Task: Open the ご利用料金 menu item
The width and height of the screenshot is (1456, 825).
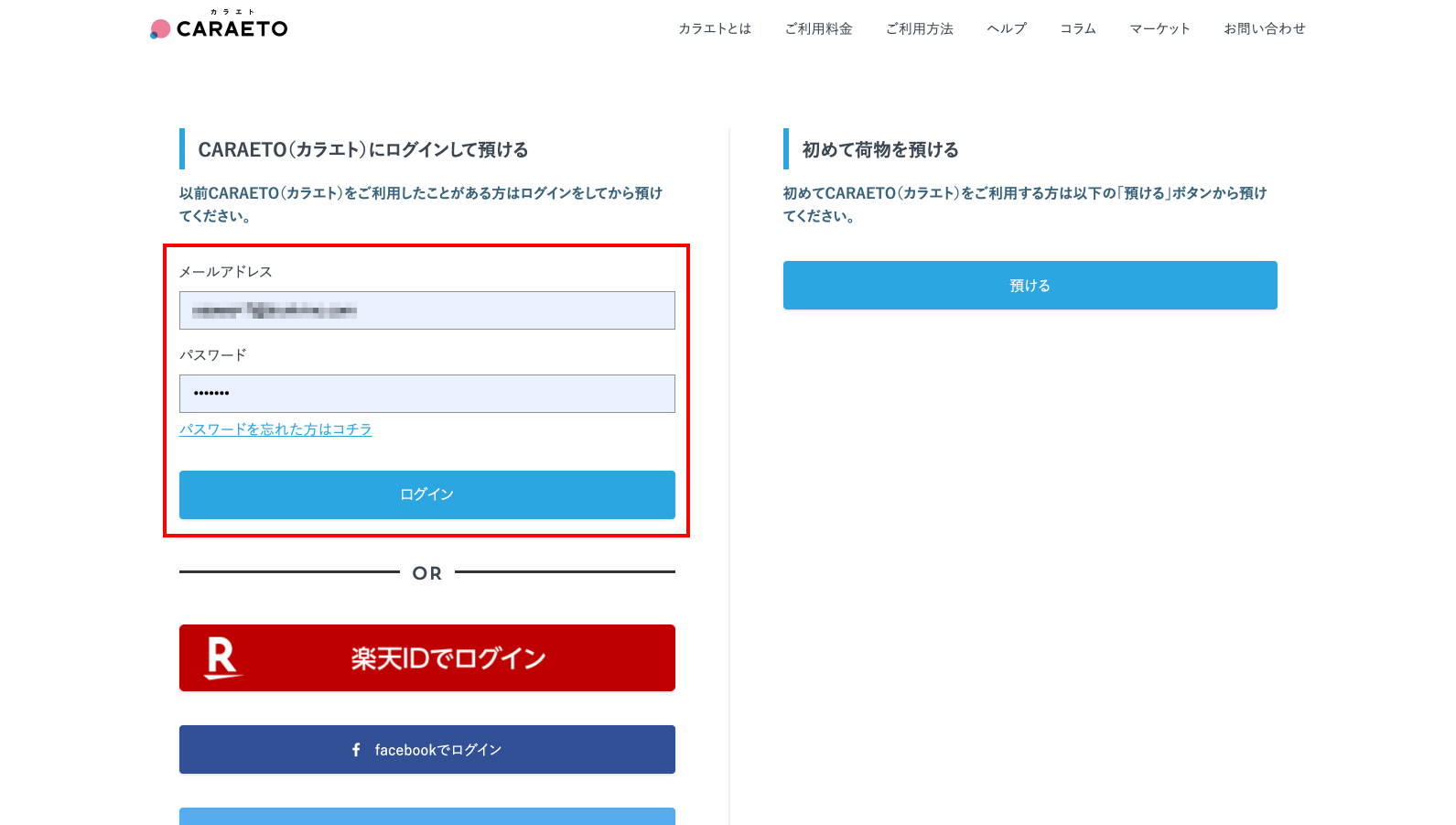Action: click(818, 28)
